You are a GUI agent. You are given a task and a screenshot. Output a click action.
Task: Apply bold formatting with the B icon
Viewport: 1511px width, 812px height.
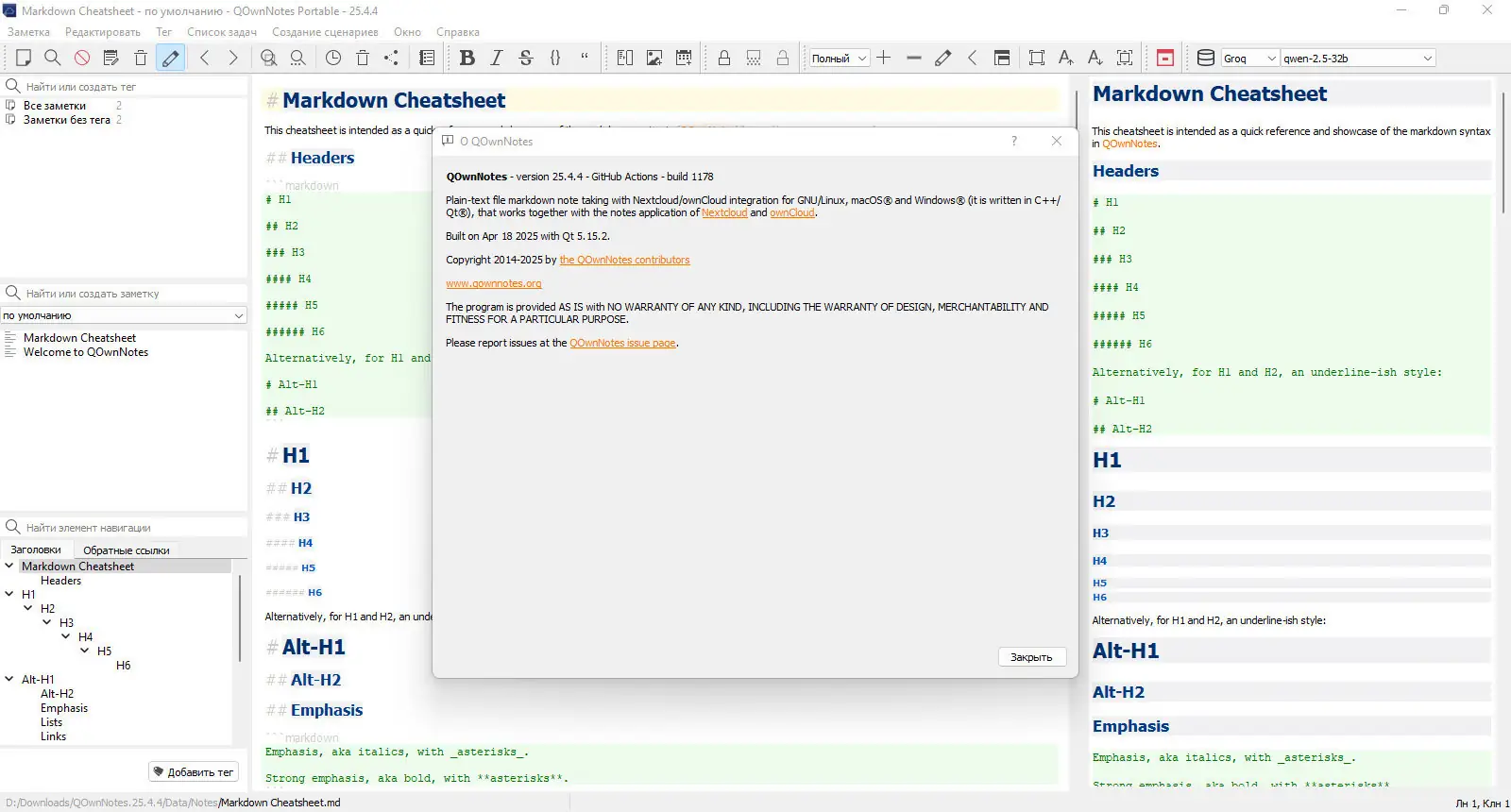pos(467,58)
